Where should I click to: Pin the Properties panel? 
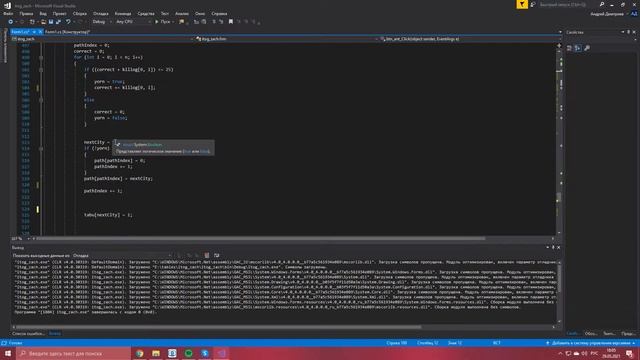[x=629, y=32]
